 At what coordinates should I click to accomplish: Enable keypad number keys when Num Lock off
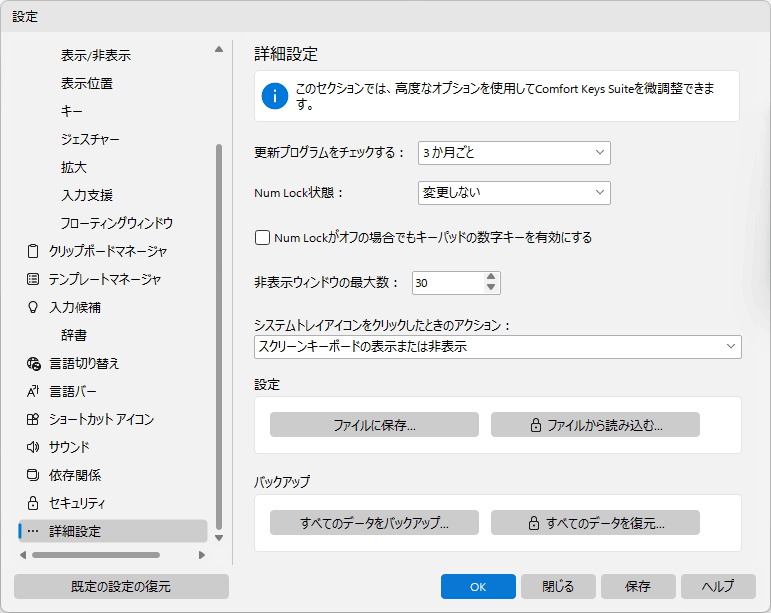coord(263,237)
